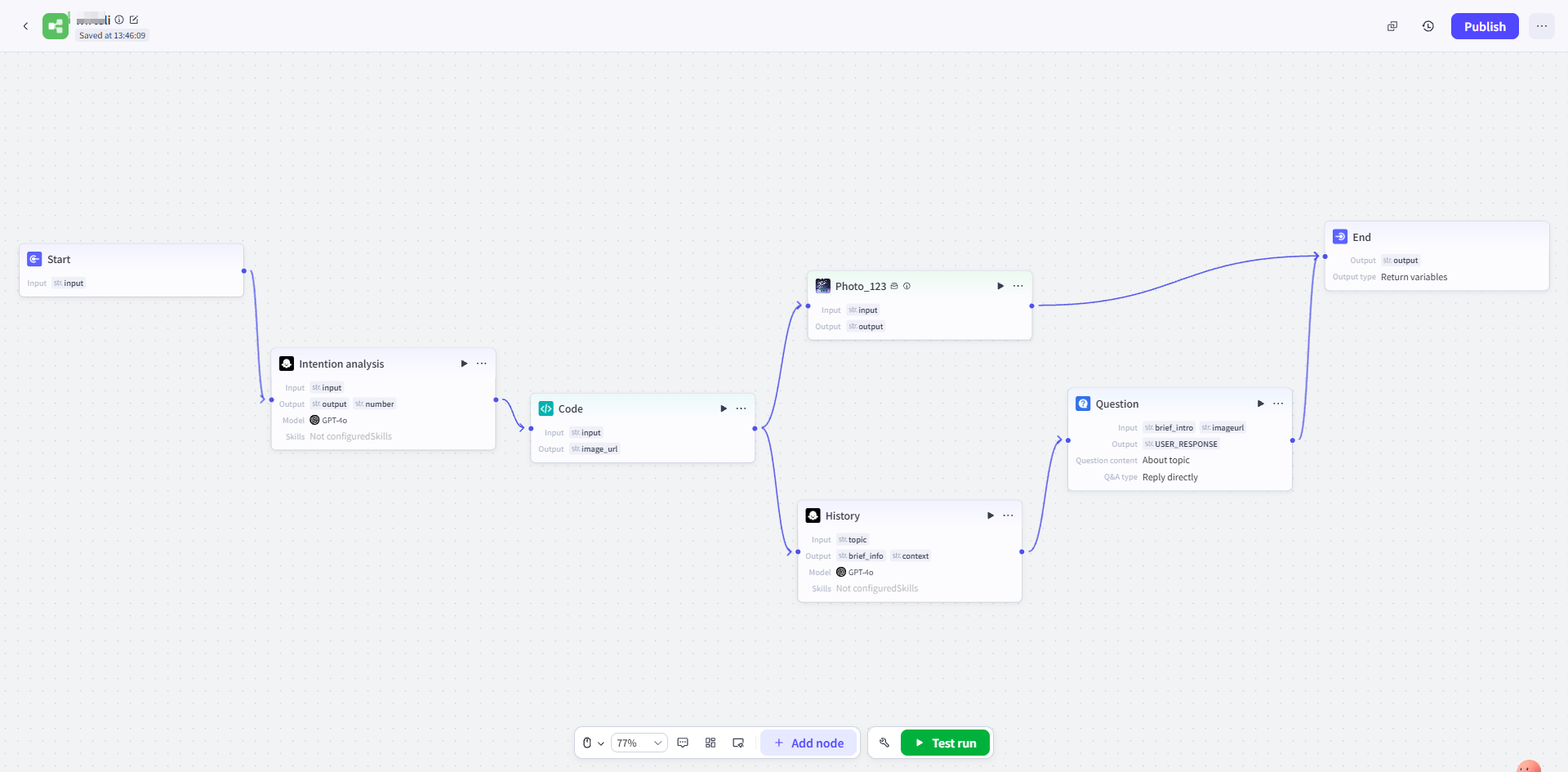Open the Photo_123 node options menu
This screenshot has height=772, width=1568.
tap(1018, 286)
